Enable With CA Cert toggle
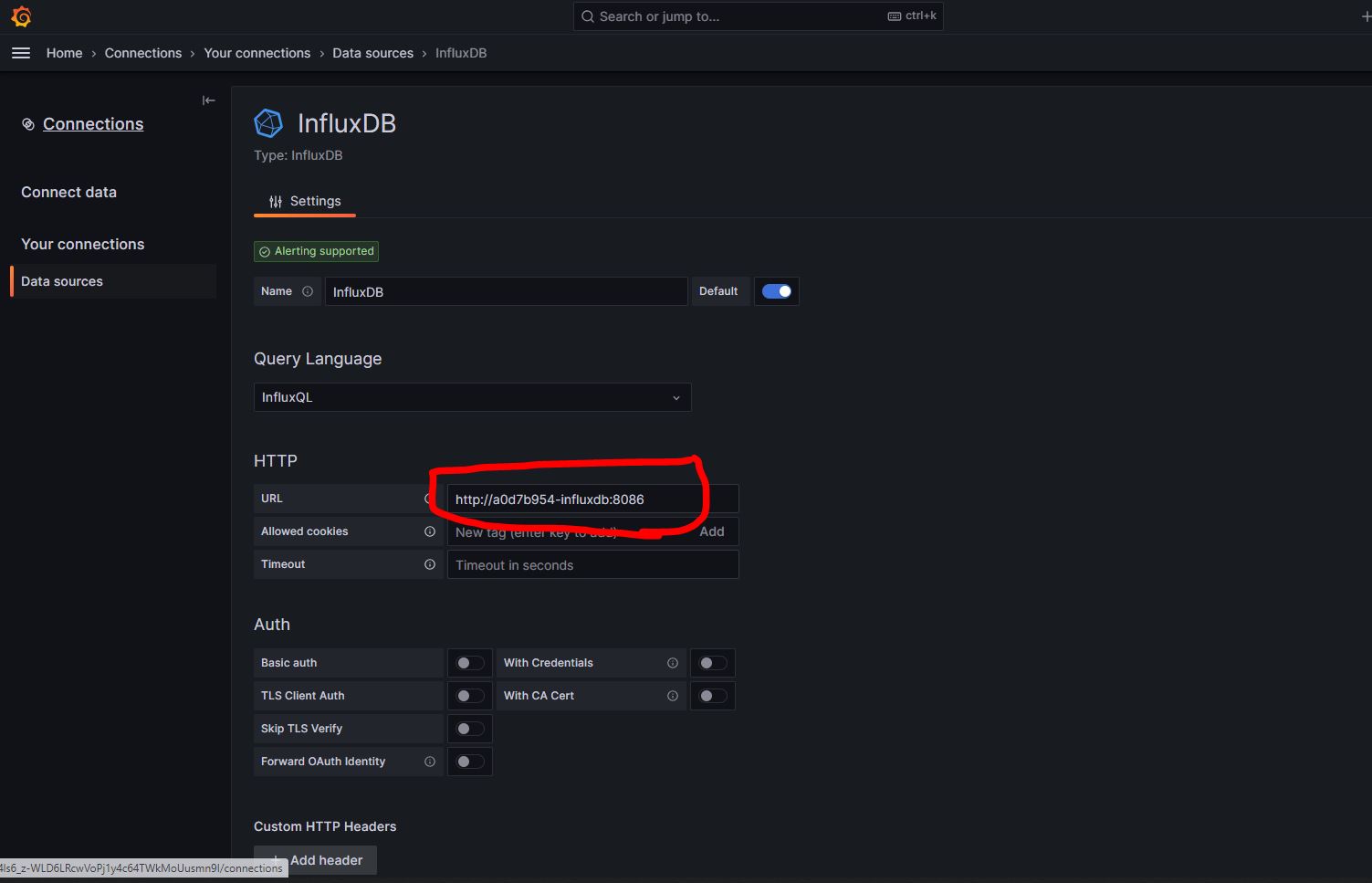 pos(713,696)
